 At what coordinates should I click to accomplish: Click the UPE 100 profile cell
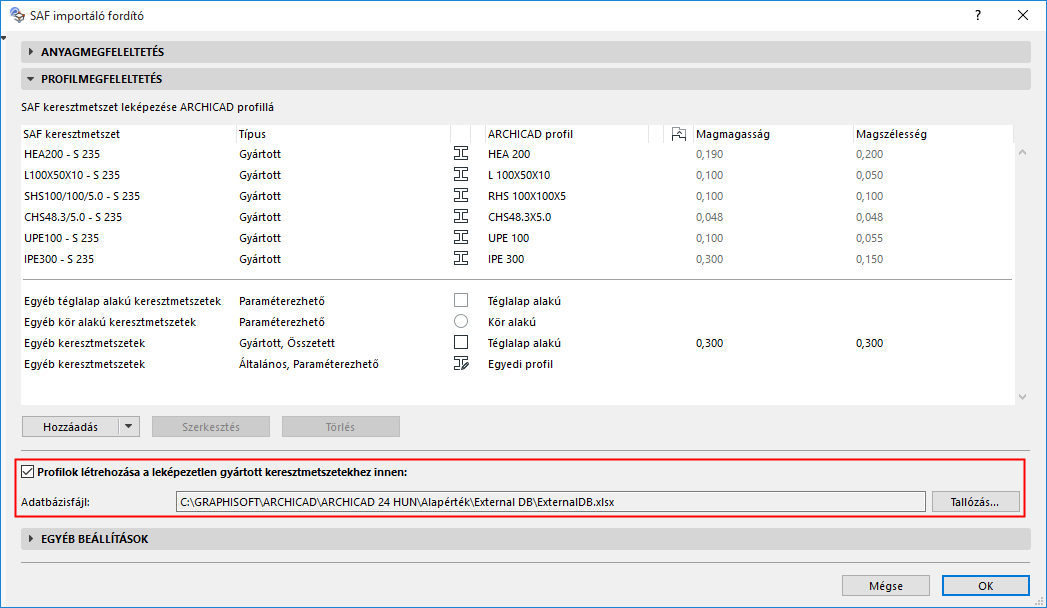[508, 238]
